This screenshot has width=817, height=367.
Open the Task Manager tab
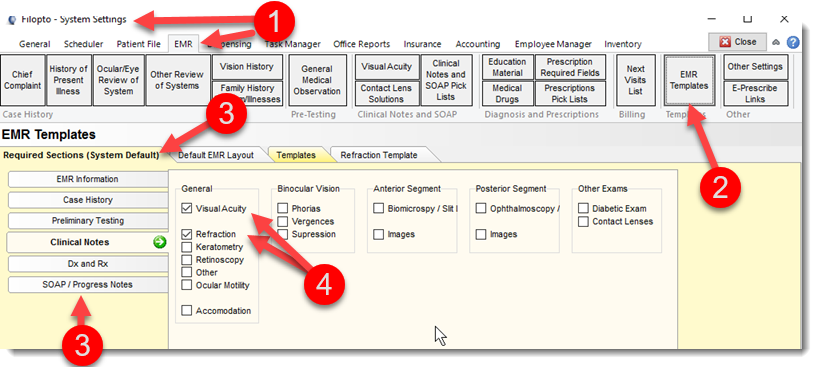(292, 44)
